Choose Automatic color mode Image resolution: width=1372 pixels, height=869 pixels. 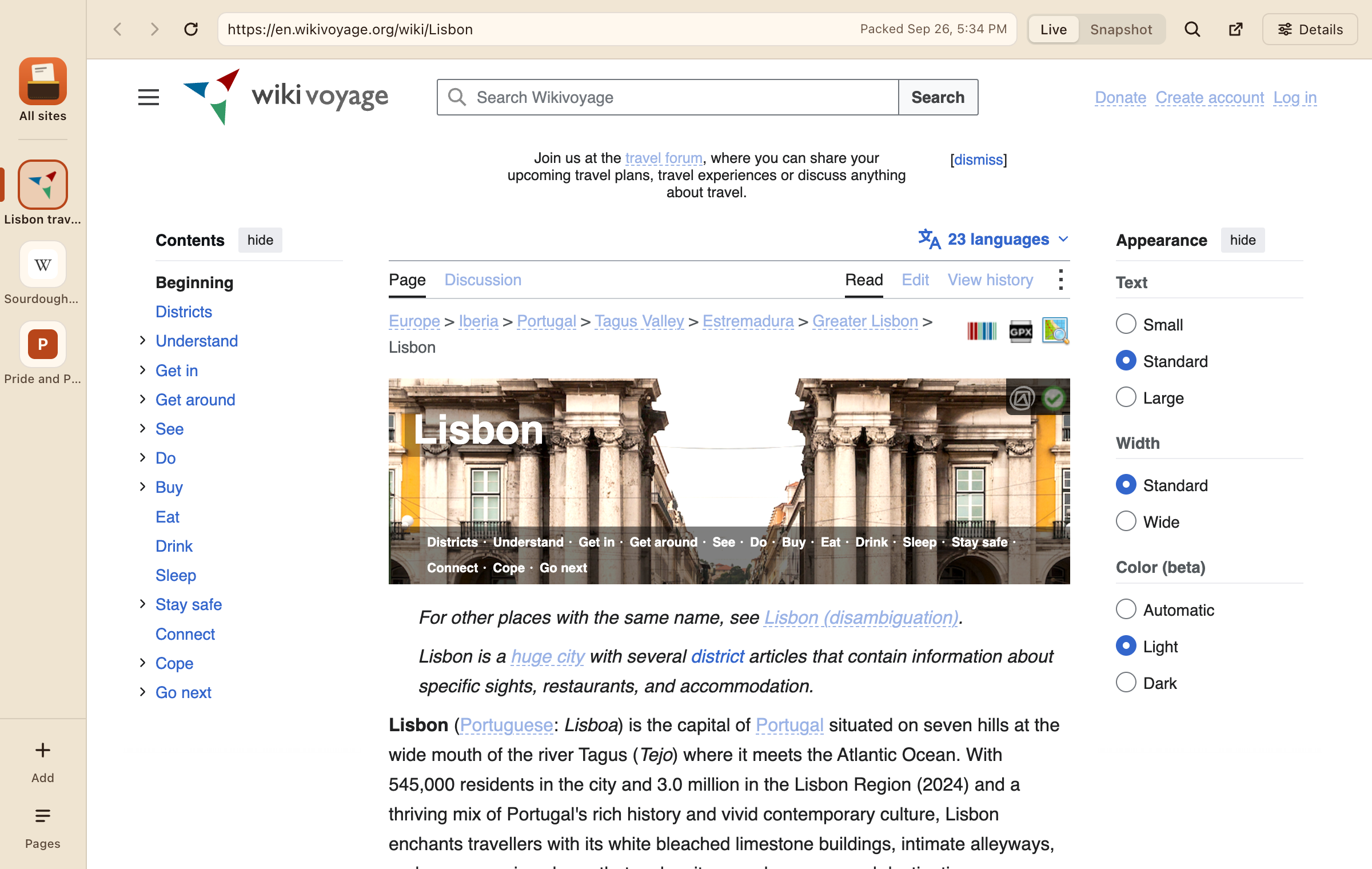point(1126,609)
